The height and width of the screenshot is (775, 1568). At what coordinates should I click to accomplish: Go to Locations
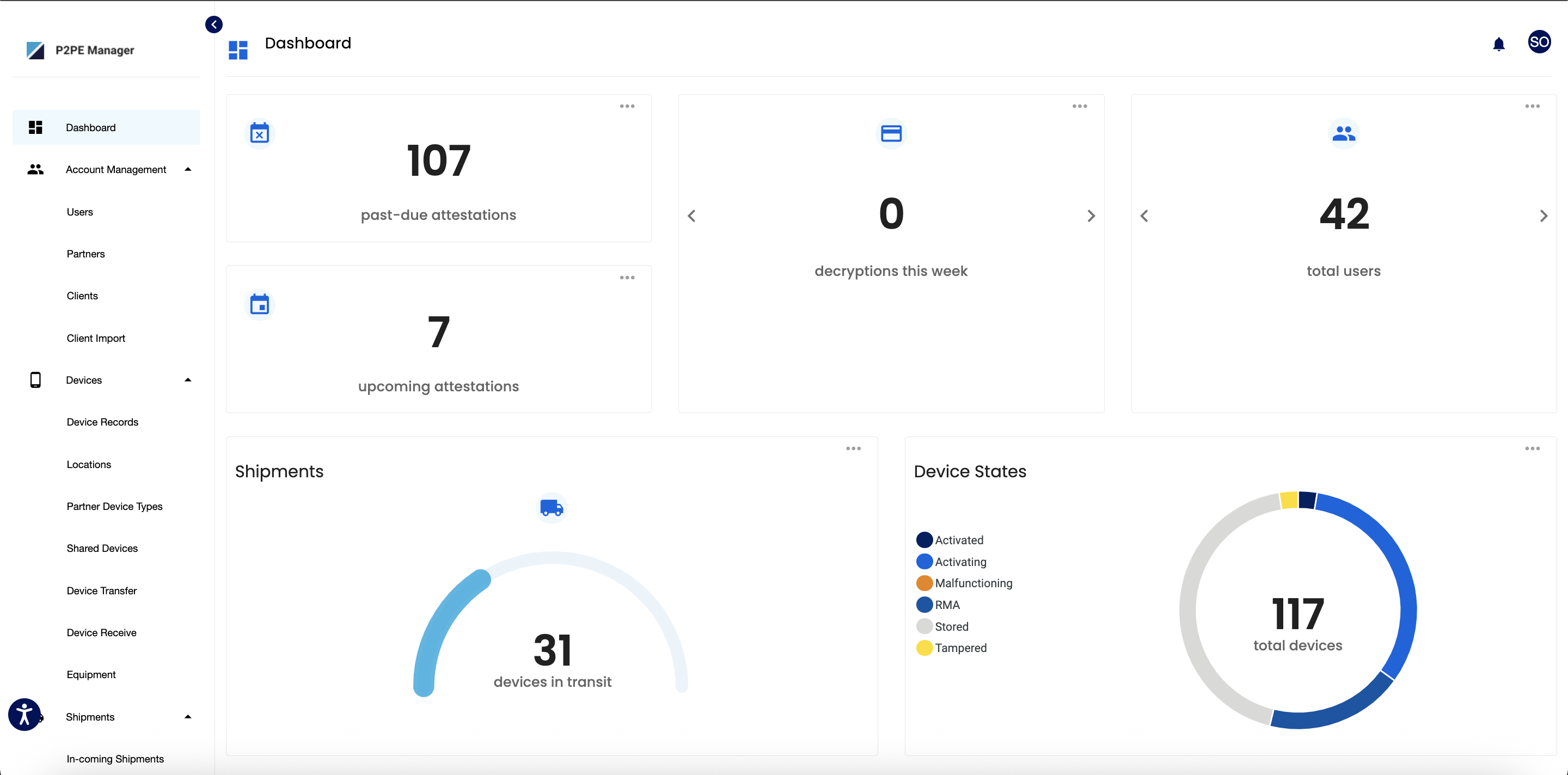pos(89,465)
